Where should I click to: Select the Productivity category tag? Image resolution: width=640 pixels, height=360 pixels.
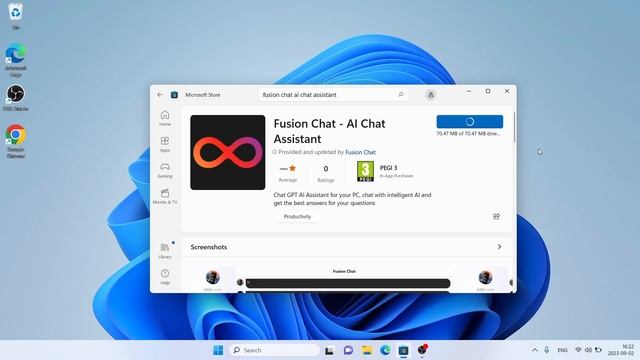tap(297, 216)
